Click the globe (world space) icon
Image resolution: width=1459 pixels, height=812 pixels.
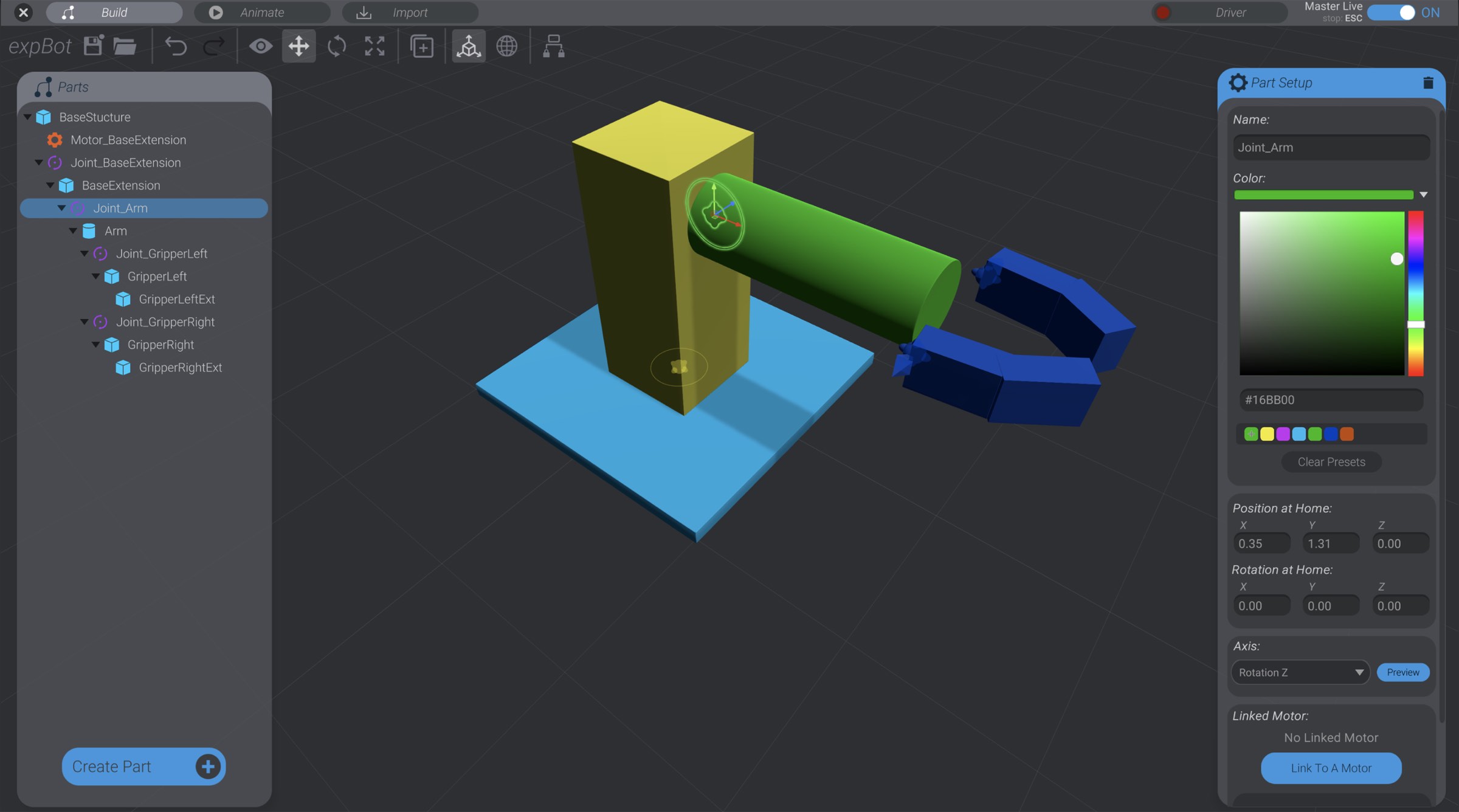(x=506, y=46)
